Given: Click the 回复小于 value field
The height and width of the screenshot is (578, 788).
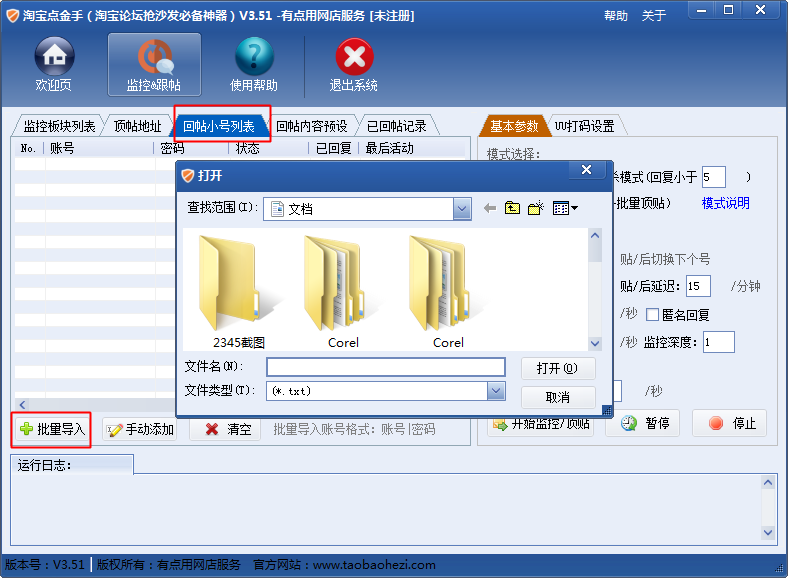Looking at the screenshot, I should [714, 177].
